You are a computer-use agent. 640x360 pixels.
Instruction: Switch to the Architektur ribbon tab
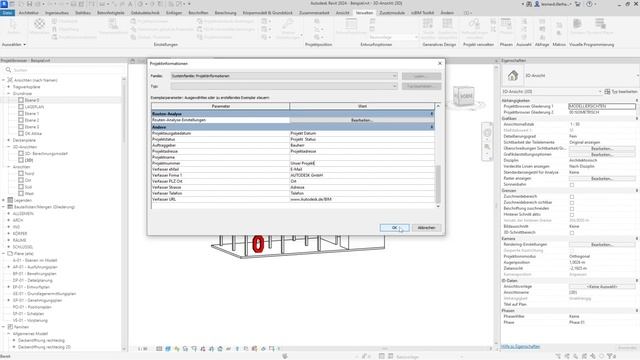coord(29,13)
